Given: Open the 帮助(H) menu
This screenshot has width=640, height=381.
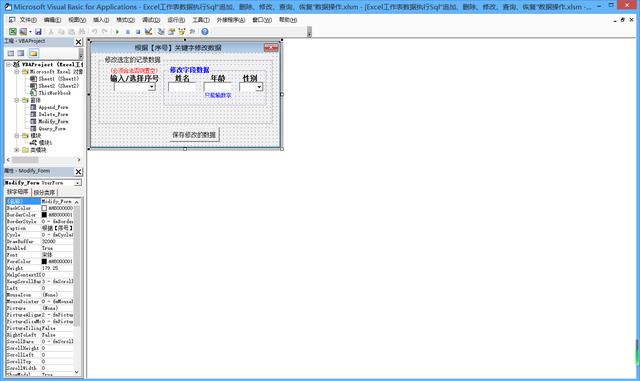Looking at the screenshot, I should coord(288,20).
